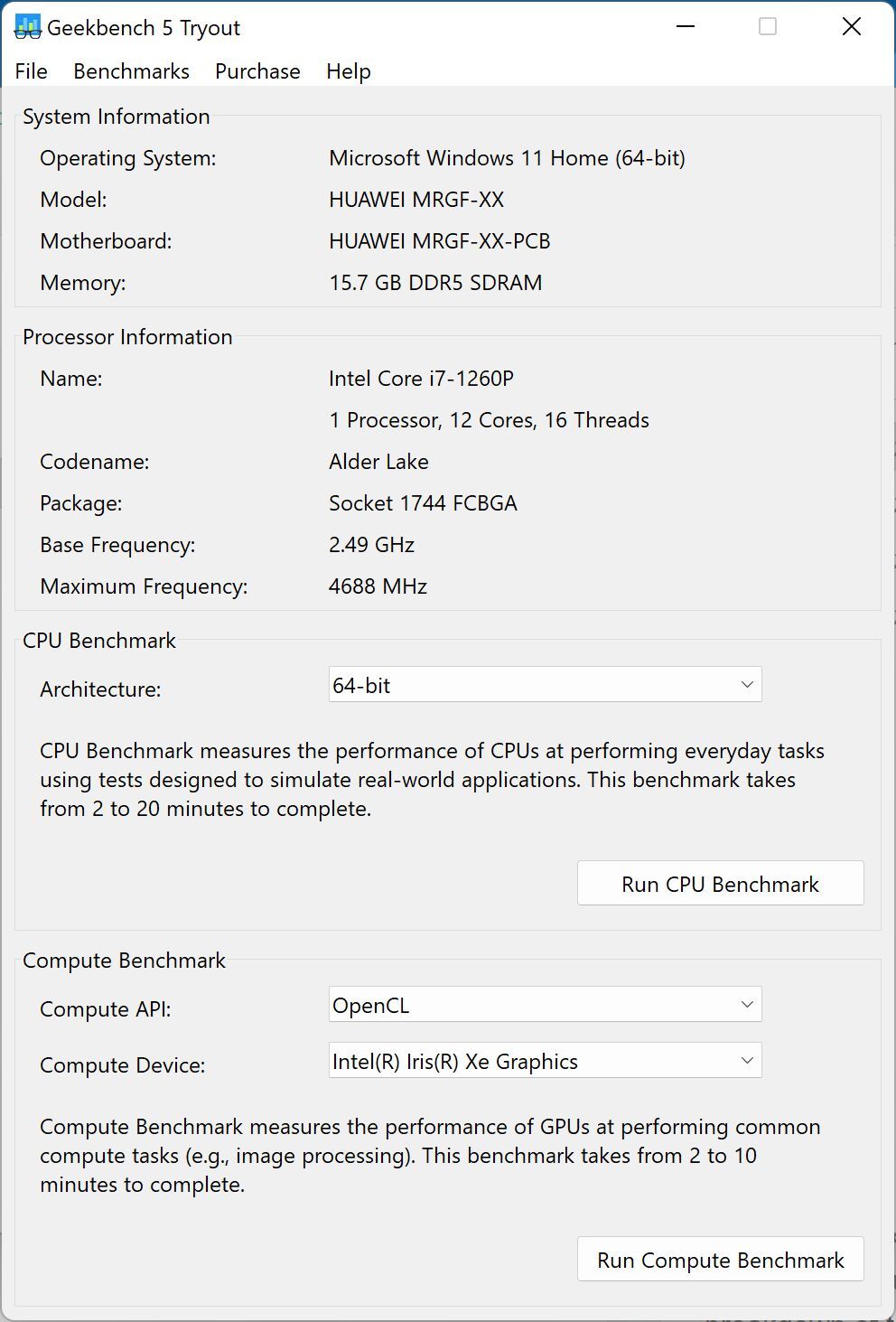Click the Compute Device dropdown arrow
The image size is (896, 1322).
click(x=746, y=1060)
